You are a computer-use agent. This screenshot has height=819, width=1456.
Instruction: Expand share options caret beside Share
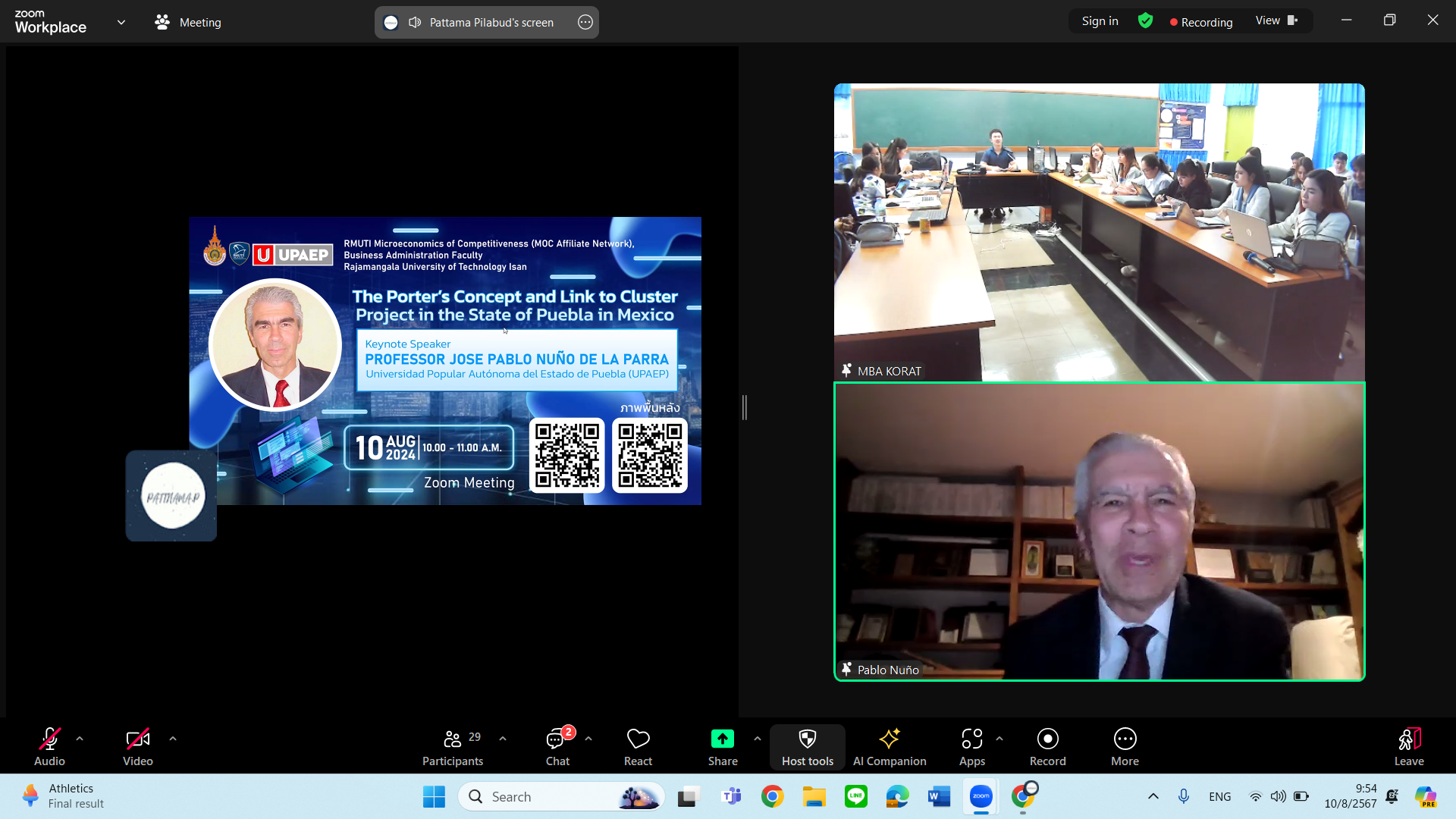(758, 739)
